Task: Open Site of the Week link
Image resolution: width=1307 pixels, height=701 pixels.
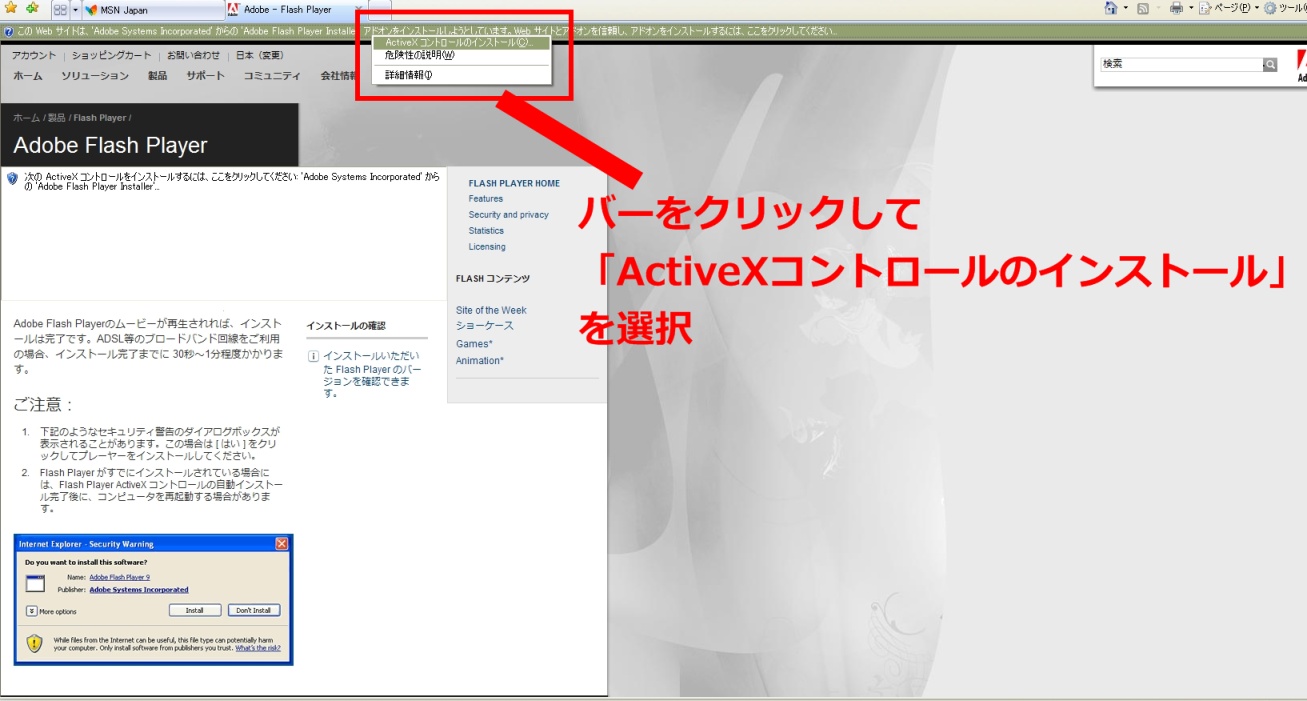Action: [x=491, y=310]
